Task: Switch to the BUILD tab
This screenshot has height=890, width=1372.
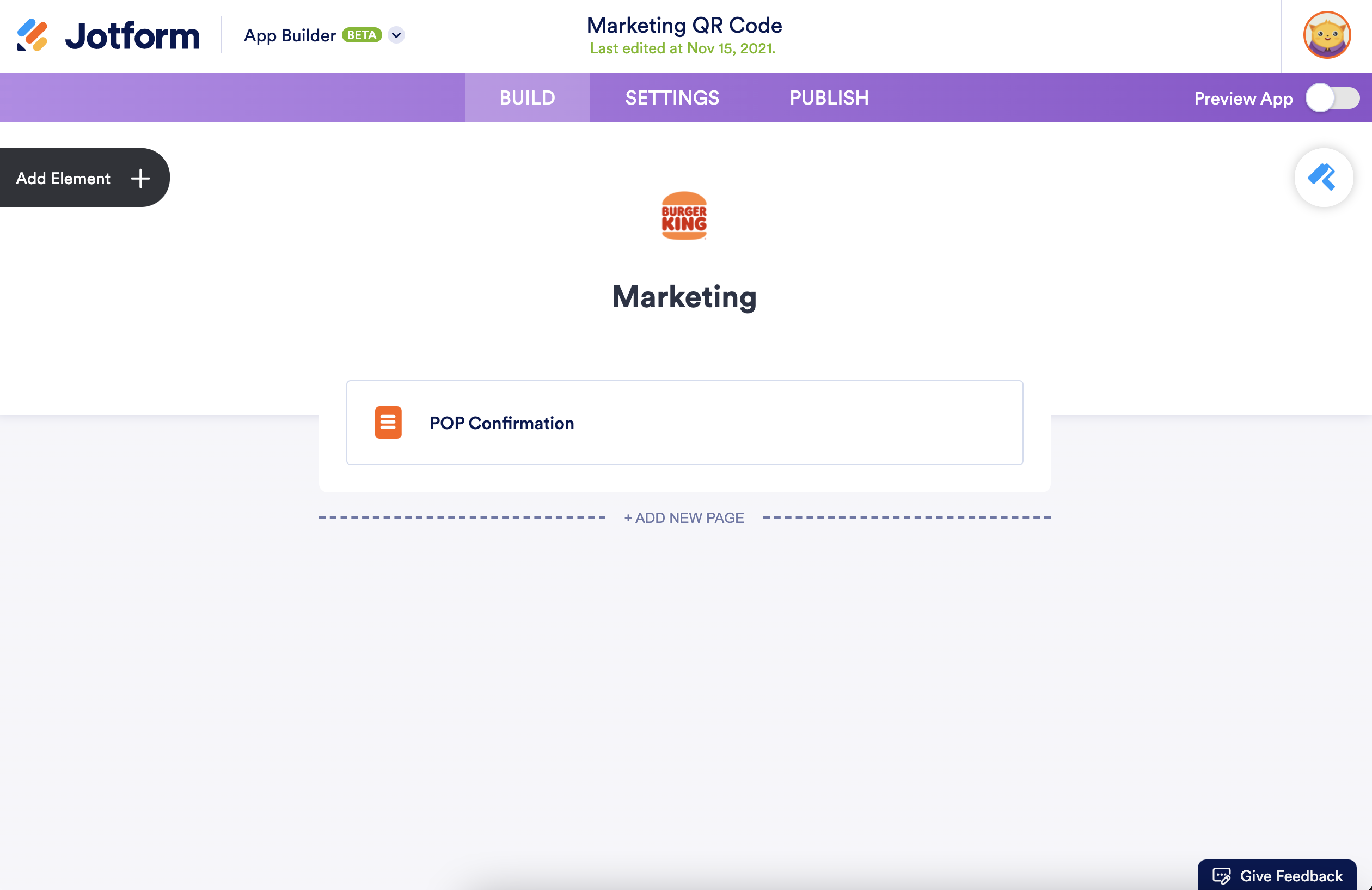Action: [x=527, y=97]
